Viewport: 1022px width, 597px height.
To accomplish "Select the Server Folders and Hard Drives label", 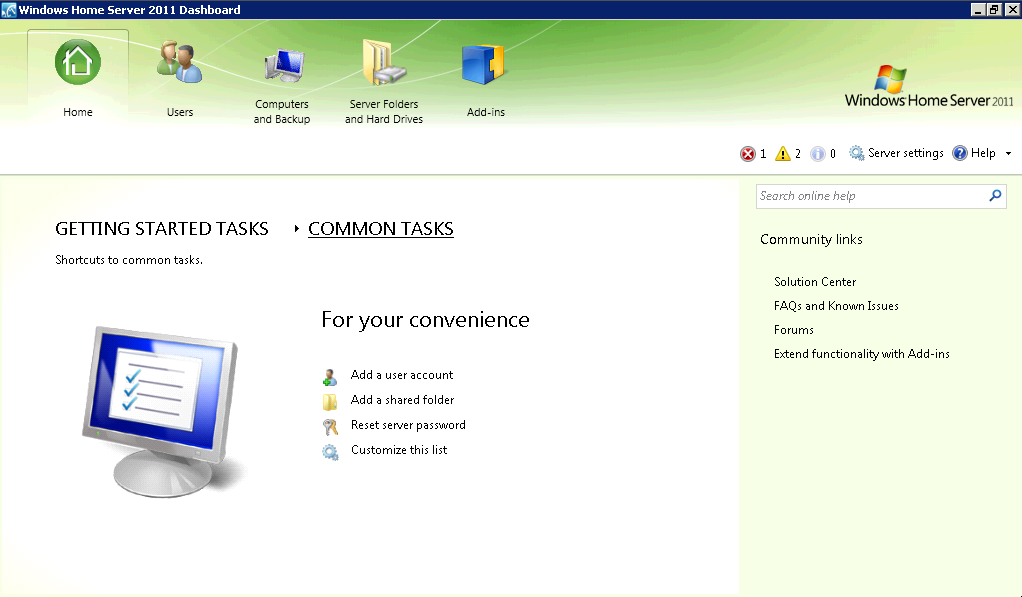I will pos(384,111).
